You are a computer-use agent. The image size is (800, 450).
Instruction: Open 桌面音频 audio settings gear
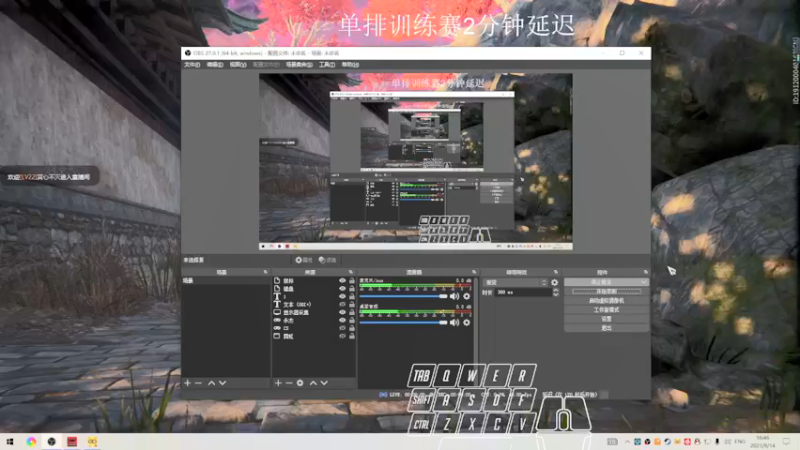[466, 322]
